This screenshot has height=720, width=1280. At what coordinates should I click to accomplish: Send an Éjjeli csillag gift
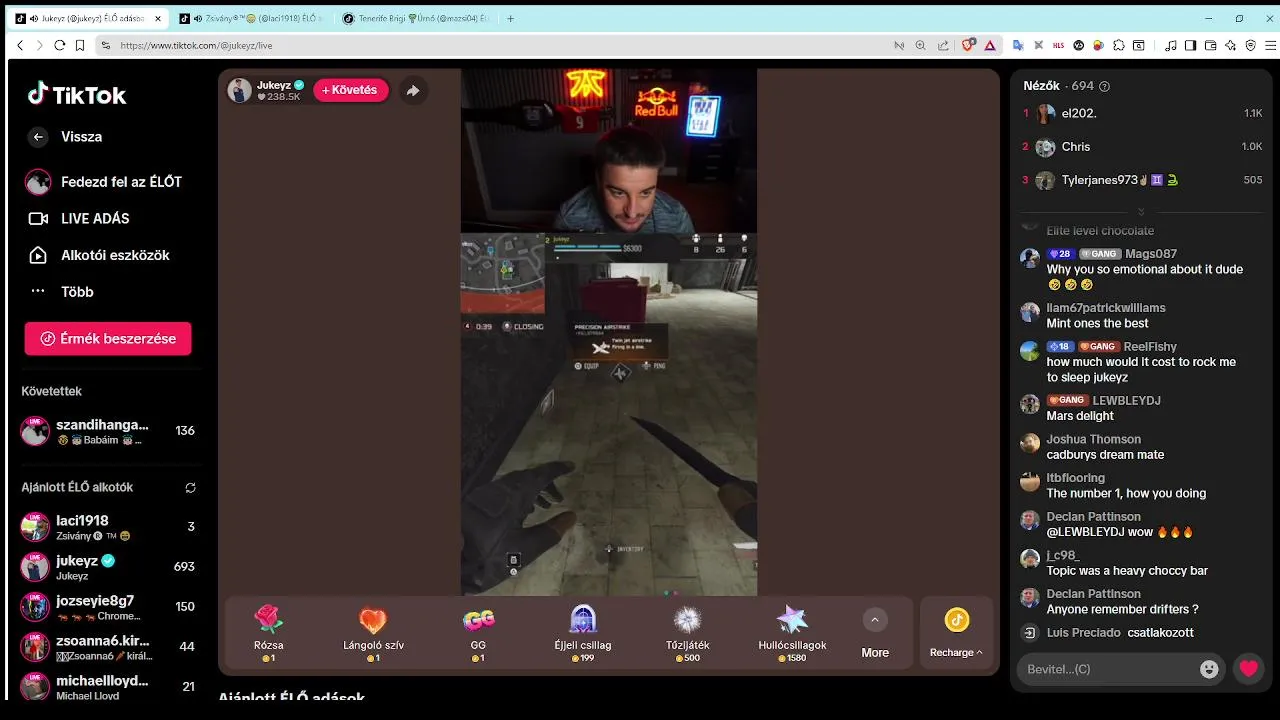tap(583, 633)
